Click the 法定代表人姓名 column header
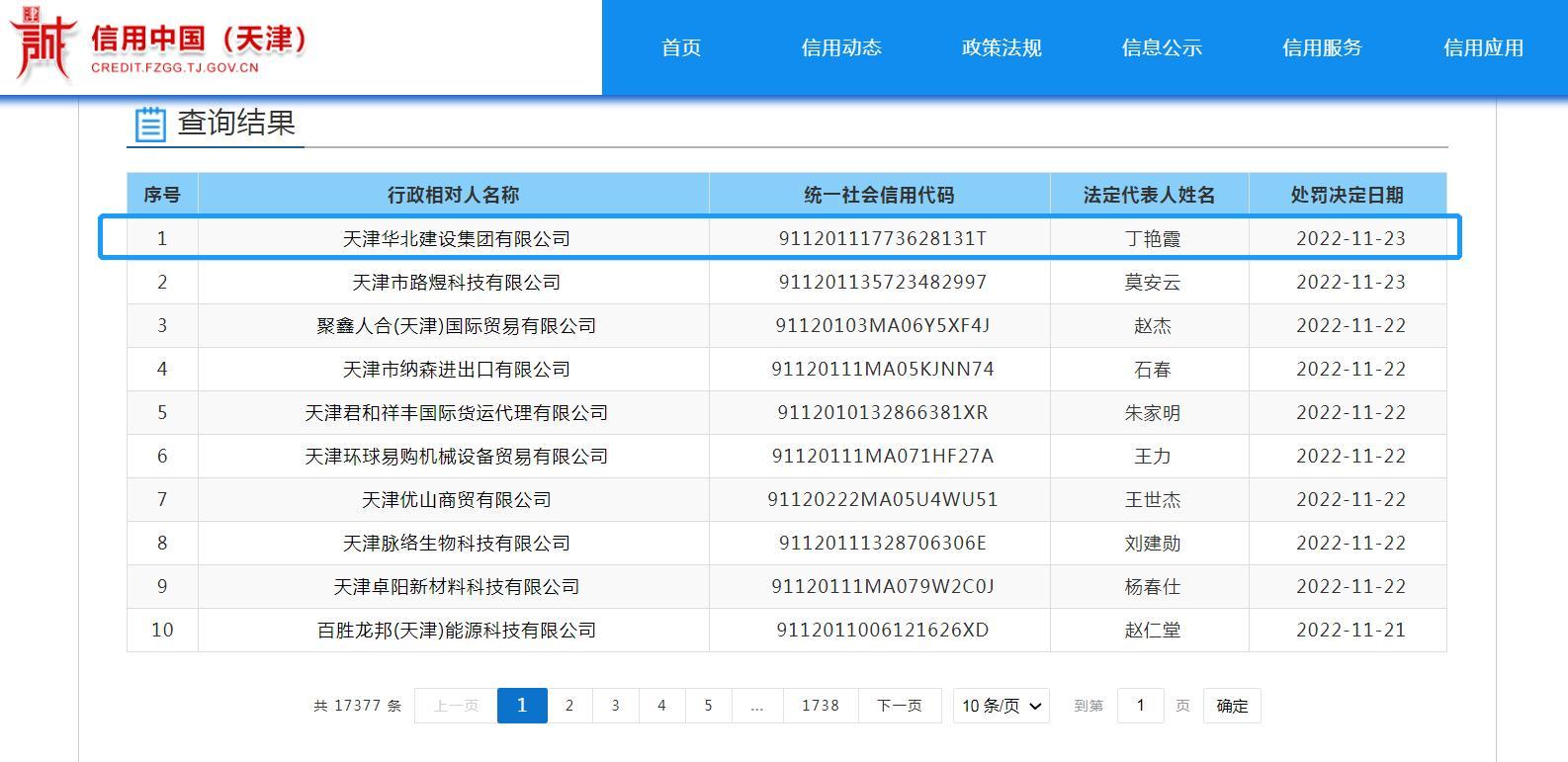 point(1150,195)
